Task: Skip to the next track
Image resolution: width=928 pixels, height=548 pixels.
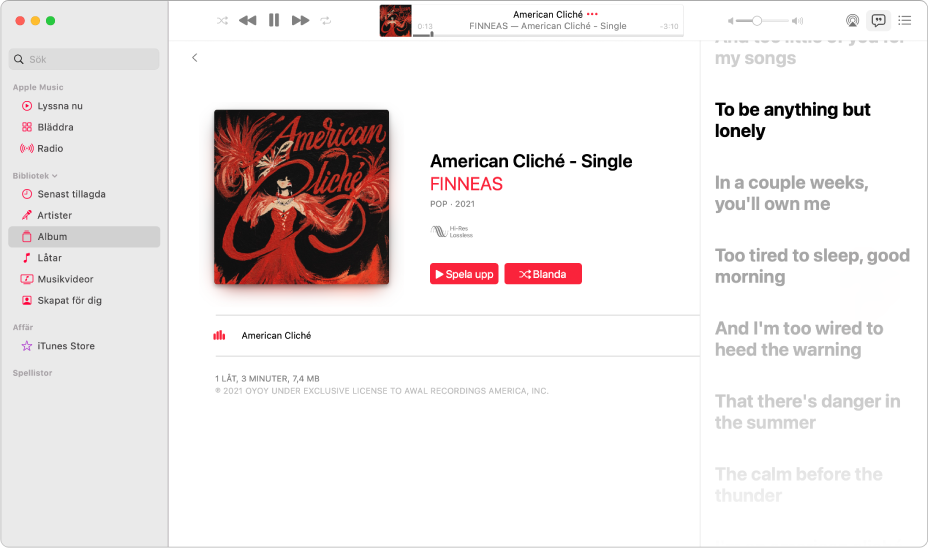Action: 301,21
